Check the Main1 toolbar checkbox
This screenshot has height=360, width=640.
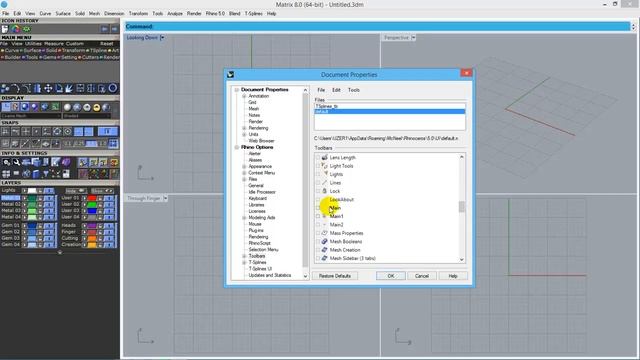coord(318,216)
